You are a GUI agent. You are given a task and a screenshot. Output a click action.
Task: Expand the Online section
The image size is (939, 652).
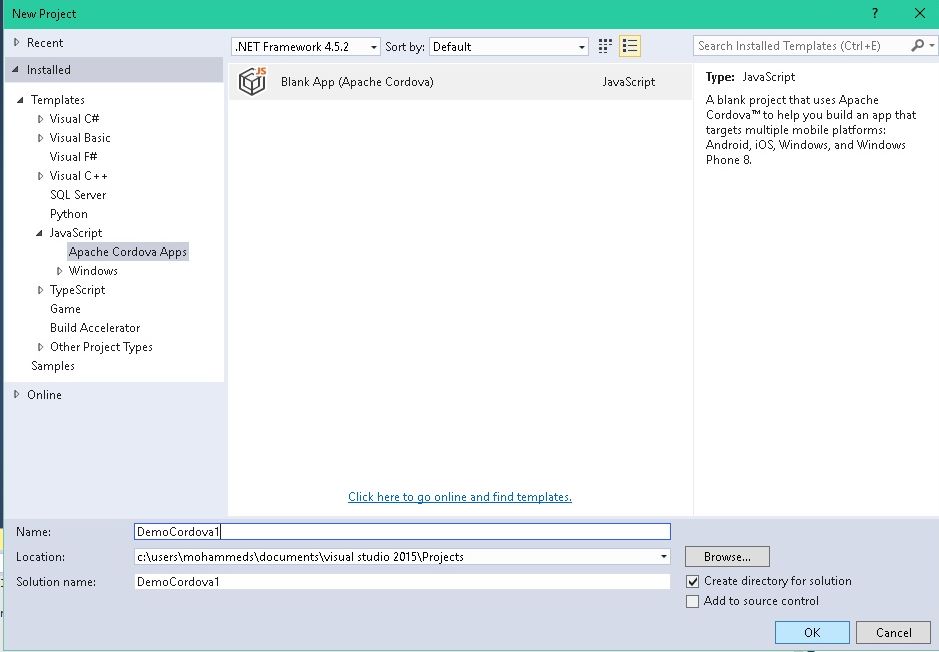point(16,395)
